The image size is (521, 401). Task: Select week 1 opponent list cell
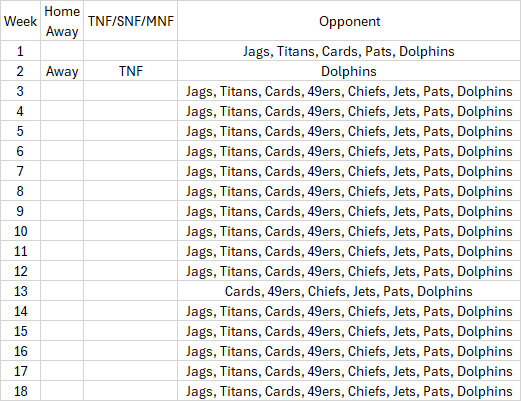349,51
